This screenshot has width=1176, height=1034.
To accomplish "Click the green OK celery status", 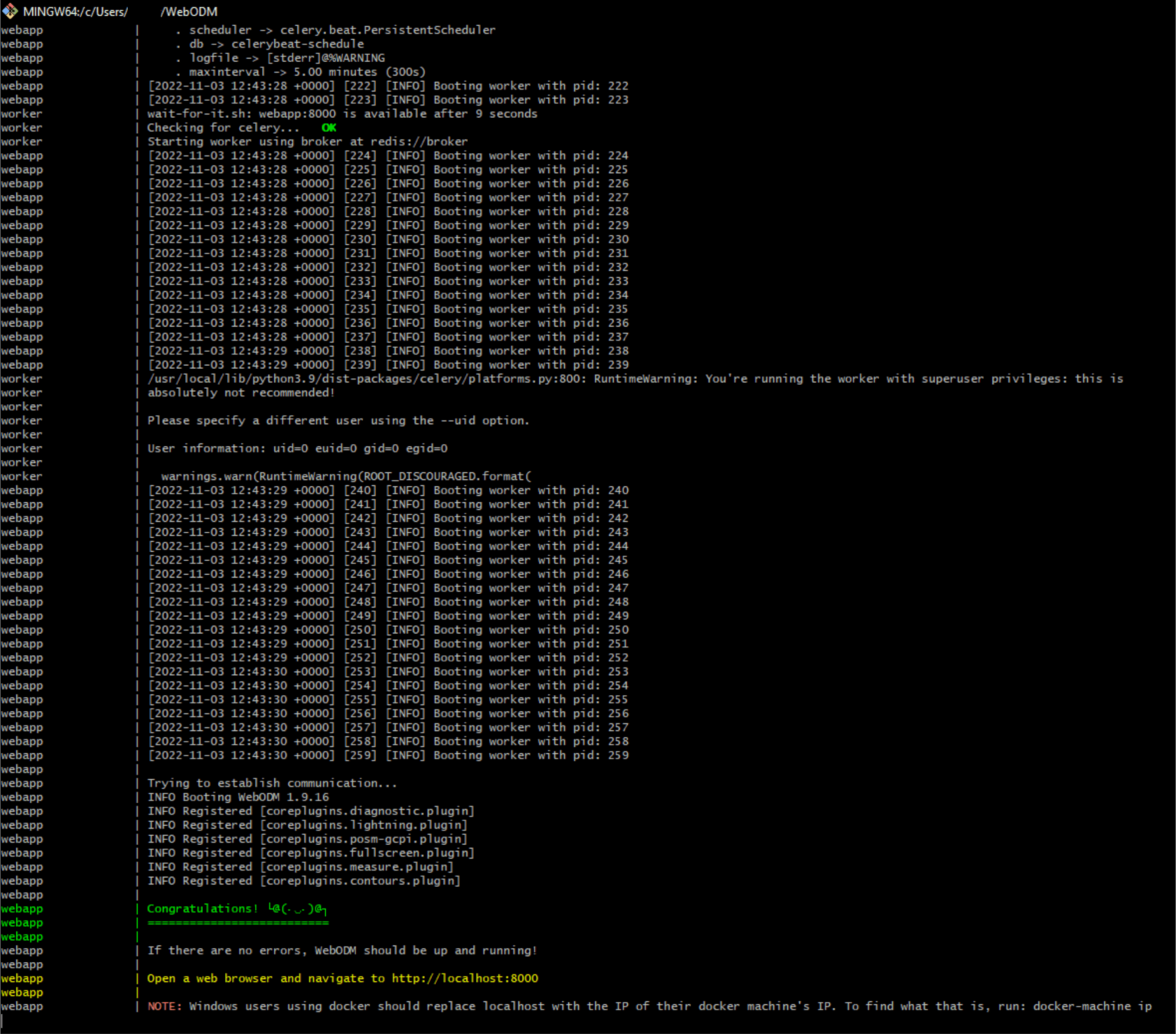I will [328, 128].
